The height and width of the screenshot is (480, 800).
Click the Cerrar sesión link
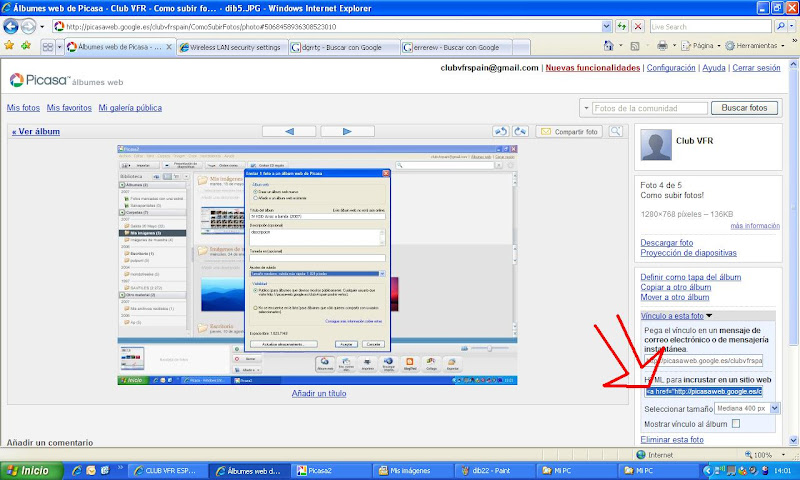pos(756,68)
